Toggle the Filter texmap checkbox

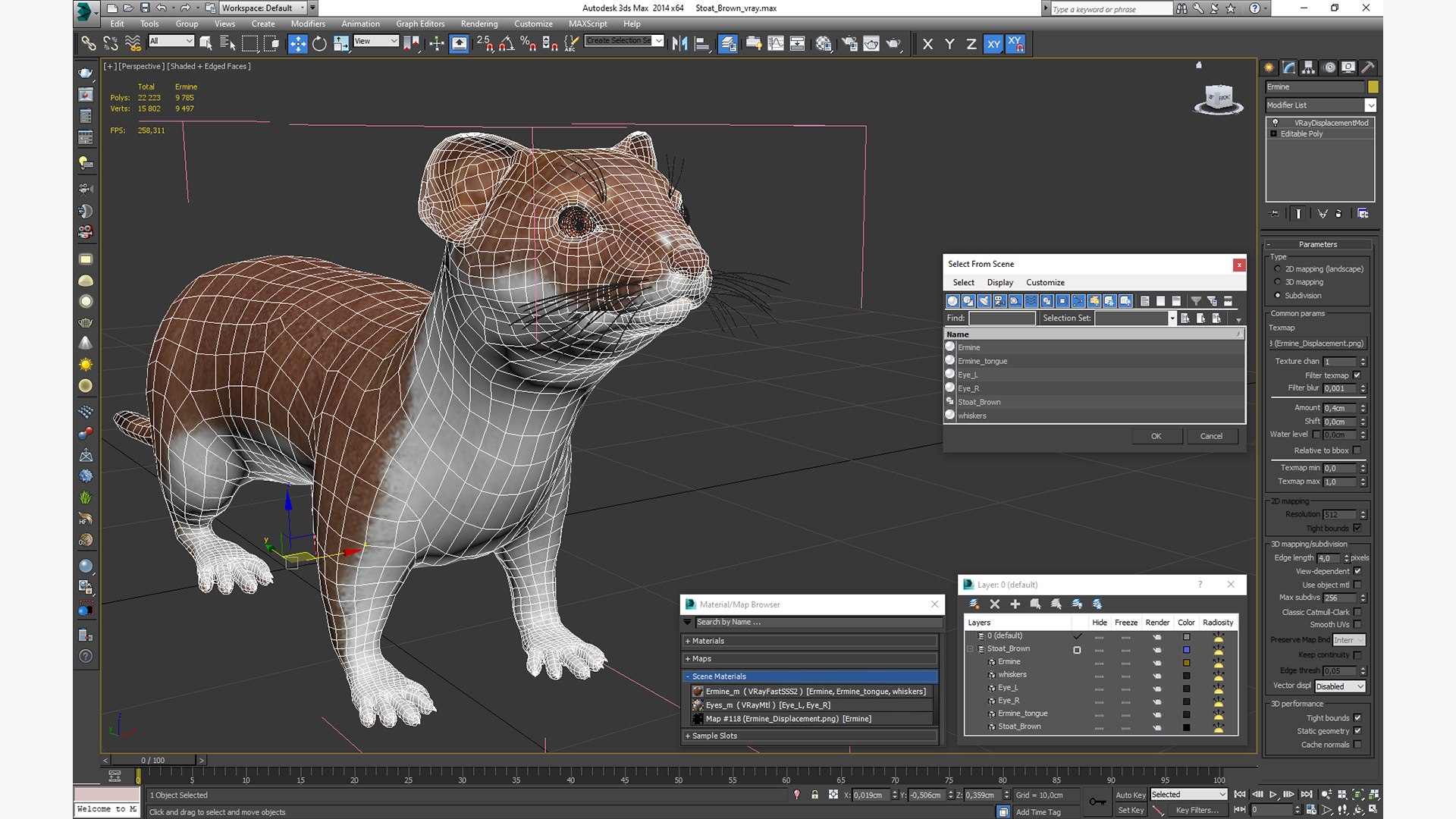[1357, 375]
